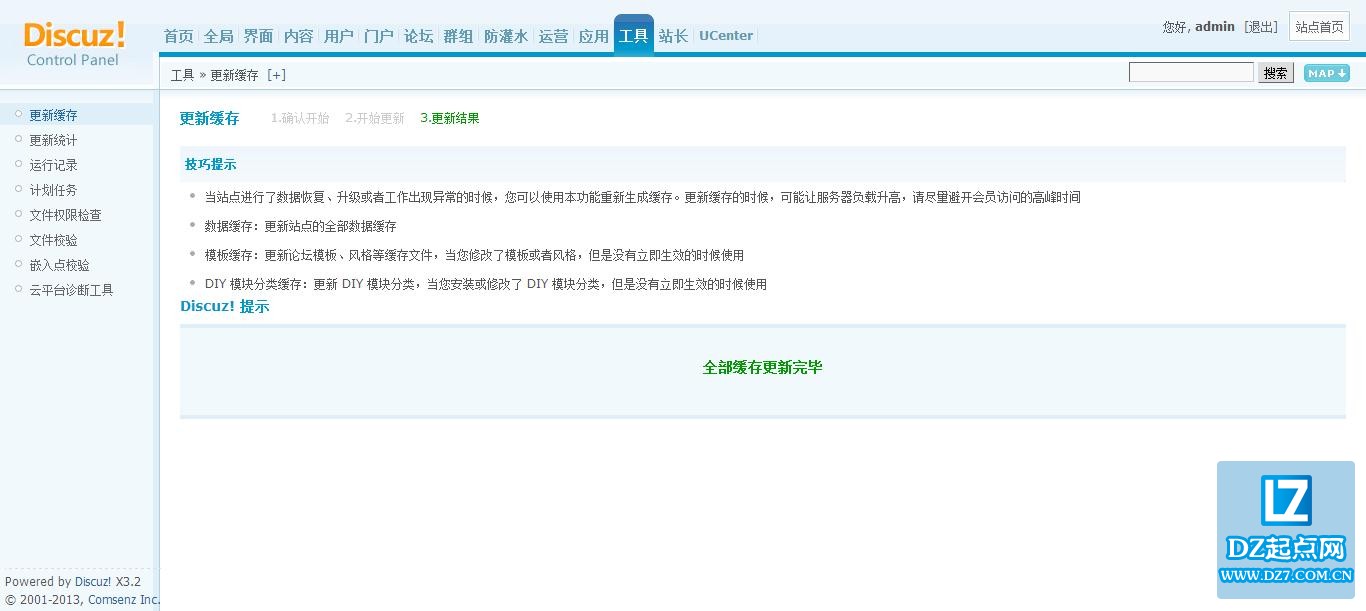1366x611 pixels.
Task: Click the 退出 logout link
Action: click(1261, 27)
